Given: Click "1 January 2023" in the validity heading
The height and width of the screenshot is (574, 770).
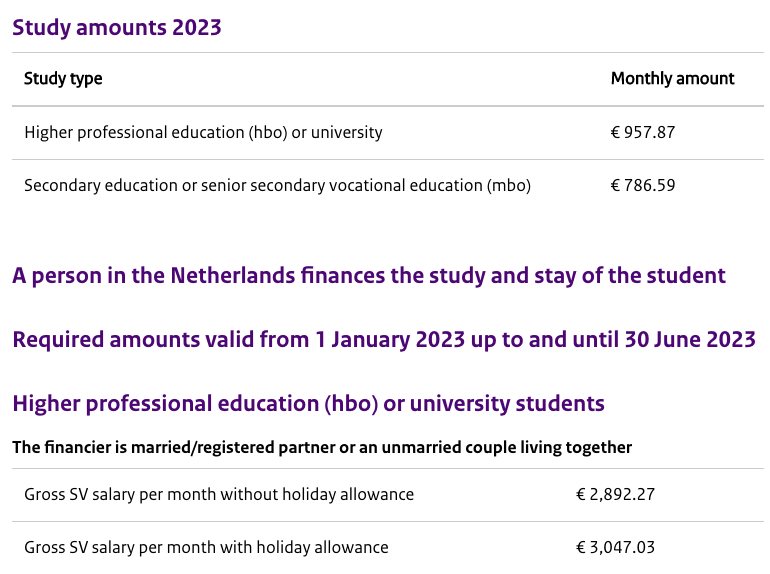Looking at the screenshot, I should tap(388, 340).
